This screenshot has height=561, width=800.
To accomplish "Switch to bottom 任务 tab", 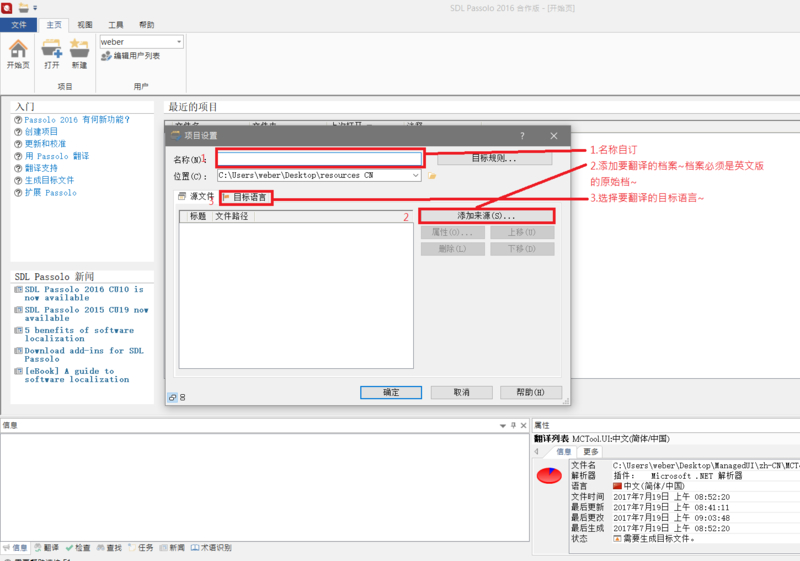I will pyautogui.click(x=141, y=548).
